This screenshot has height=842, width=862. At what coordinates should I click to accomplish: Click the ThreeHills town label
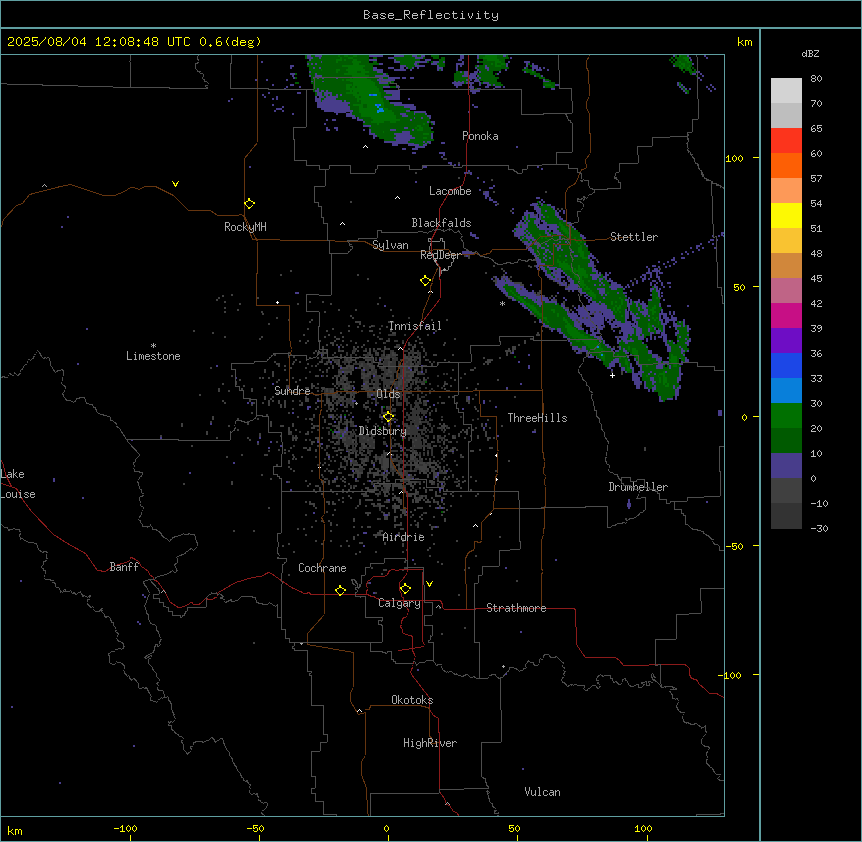pyautogui.click(x=537, y=418)
